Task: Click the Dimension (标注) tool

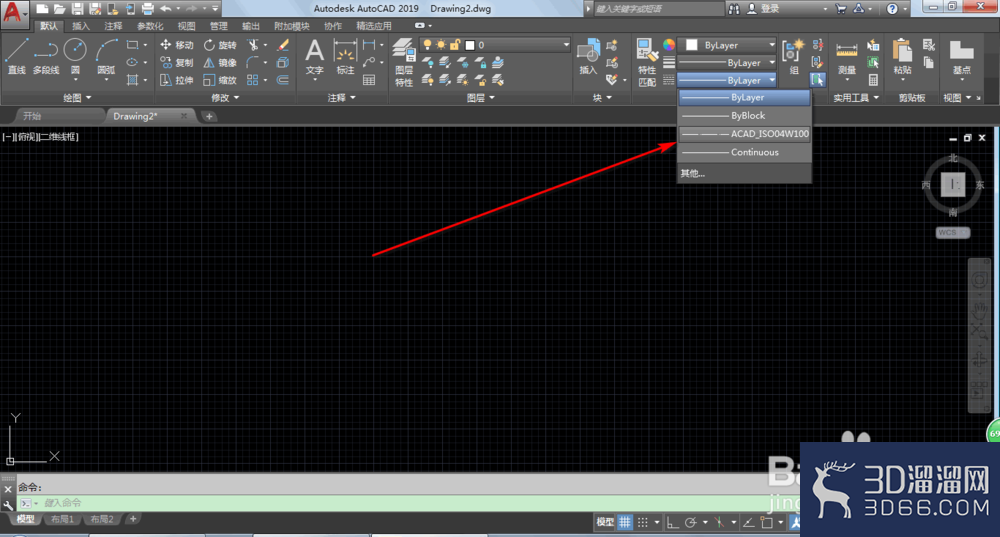Action: tap(345, 56)
